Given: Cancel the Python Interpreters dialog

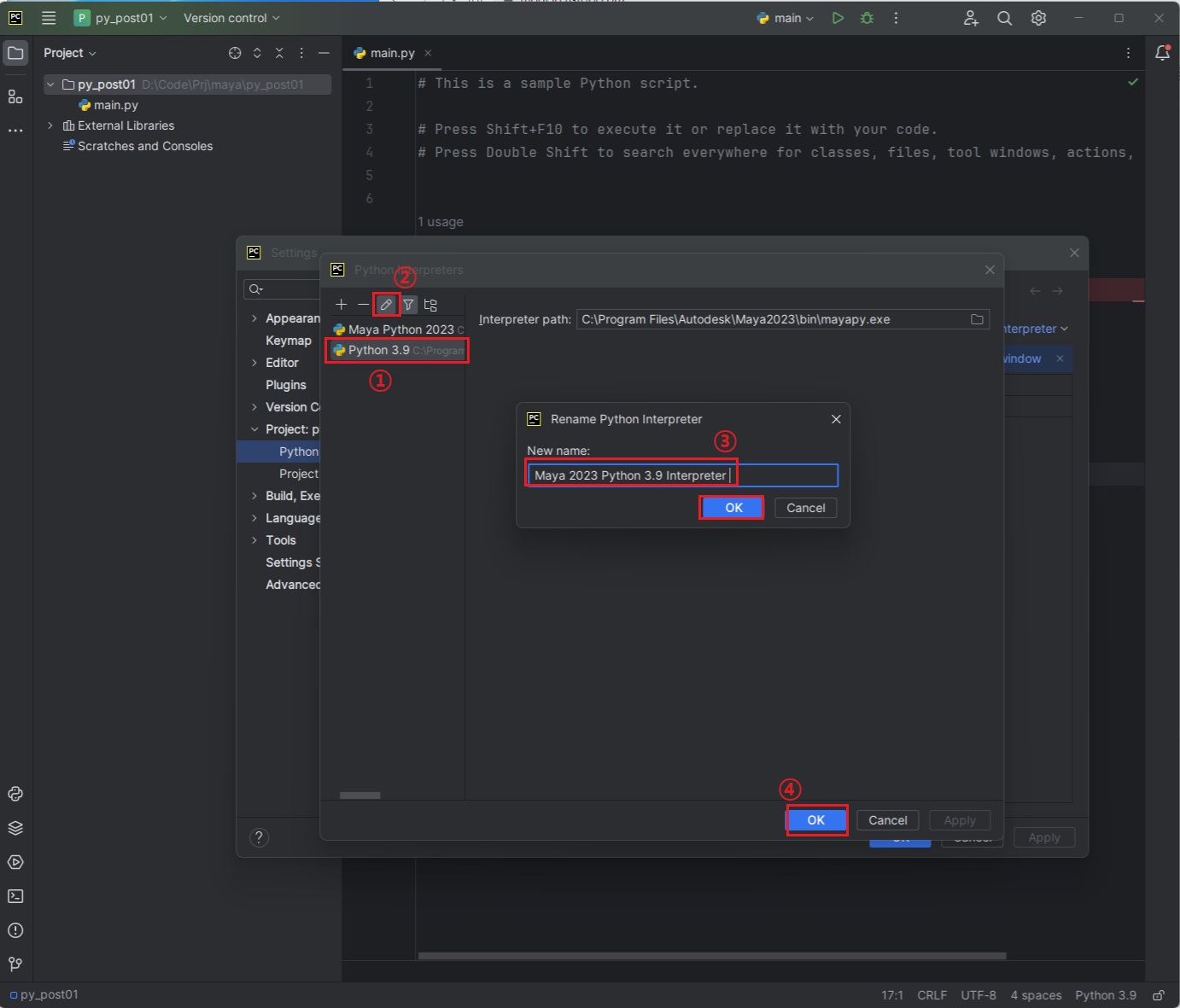Looking at the screenshot, I should point(888,820).
